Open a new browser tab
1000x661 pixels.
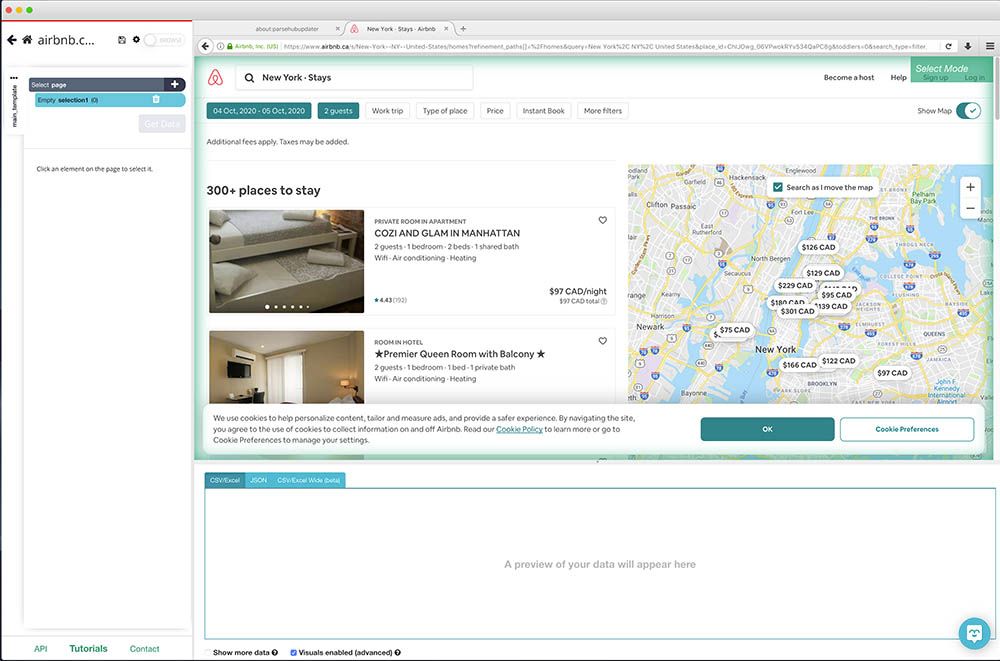click(463, 29)
